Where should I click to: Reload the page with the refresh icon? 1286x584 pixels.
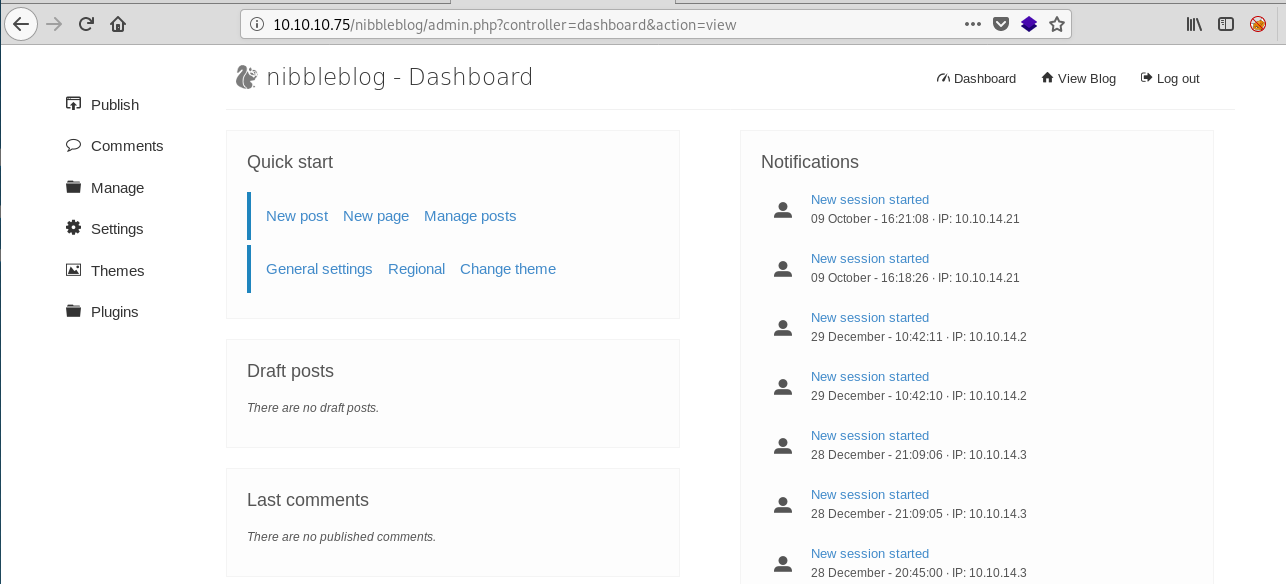click(x=86, y=24)
